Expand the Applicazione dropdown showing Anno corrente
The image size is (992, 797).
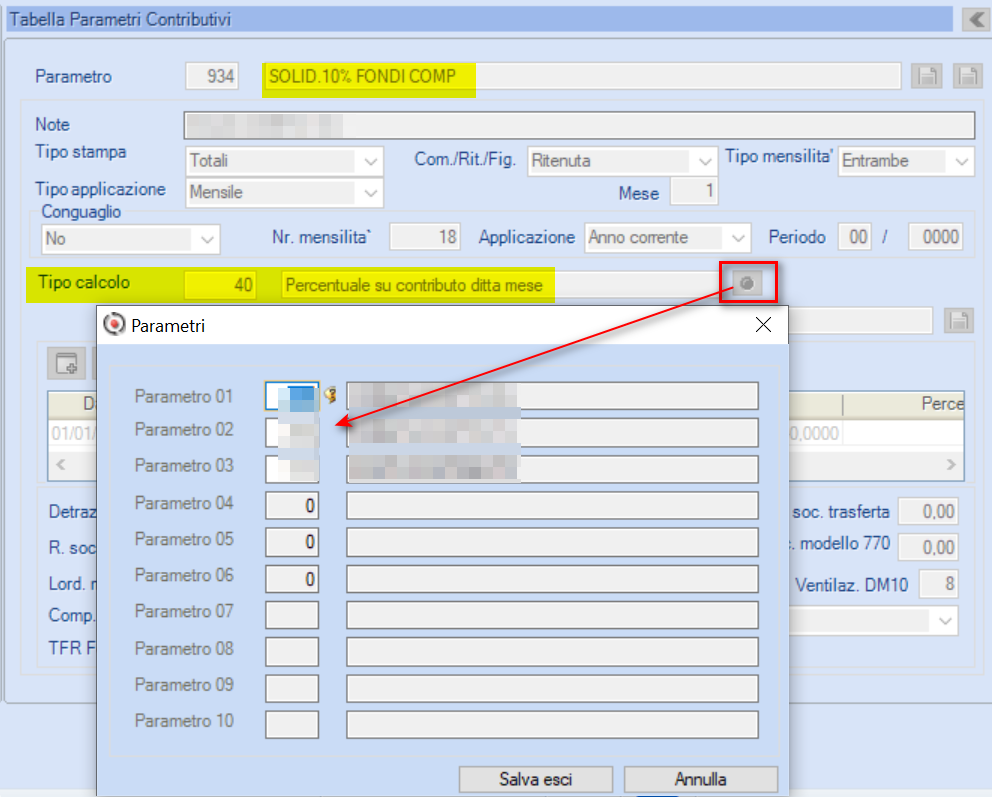pyautogui.click(x=667, y=238)
